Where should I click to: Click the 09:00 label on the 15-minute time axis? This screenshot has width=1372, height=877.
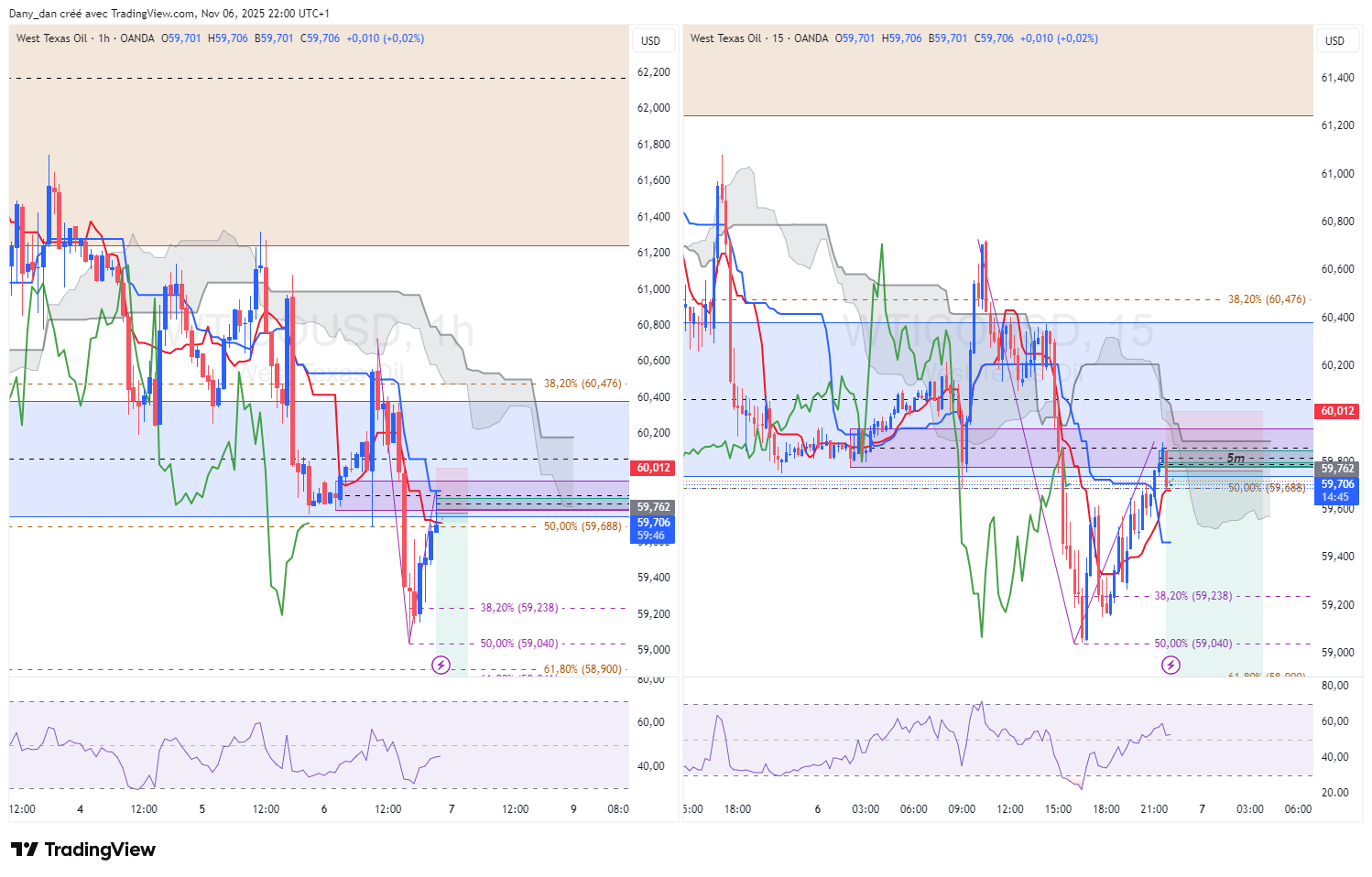(x=962, y=809)
